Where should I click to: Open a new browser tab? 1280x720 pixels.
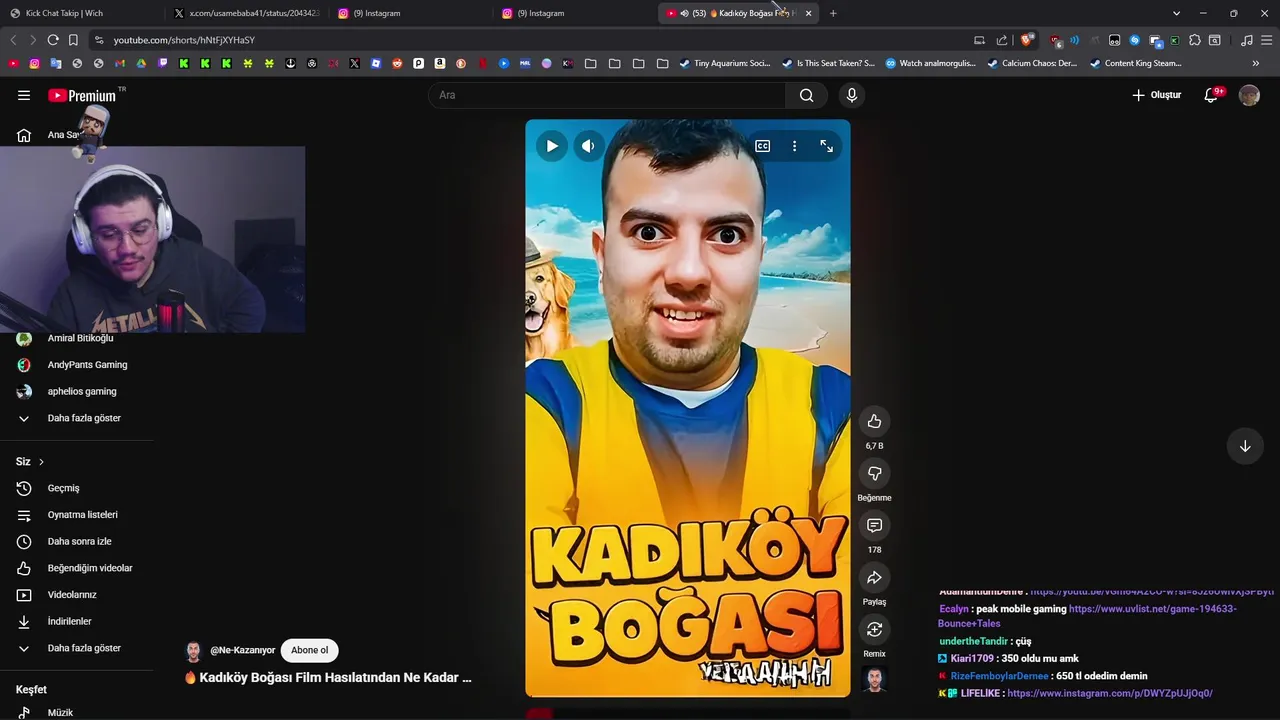coord(833,13)
